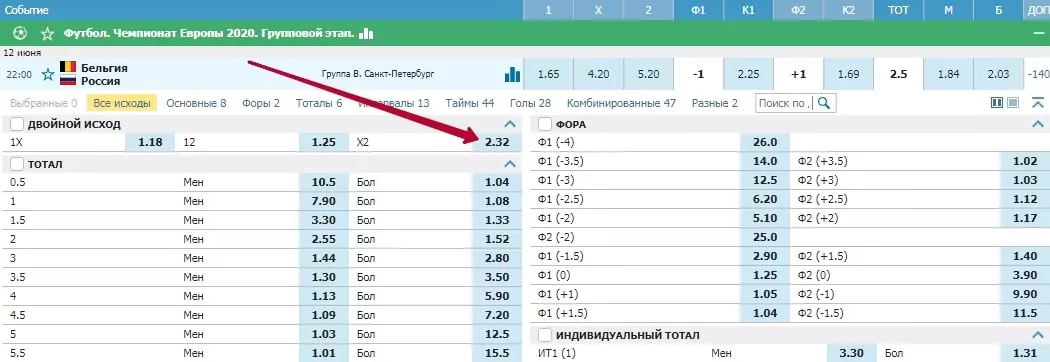
Task: Tick the ИНДИВИДУАЛЬНЫЙ ТОТАЛ checkbox
Action: point(545,335)
